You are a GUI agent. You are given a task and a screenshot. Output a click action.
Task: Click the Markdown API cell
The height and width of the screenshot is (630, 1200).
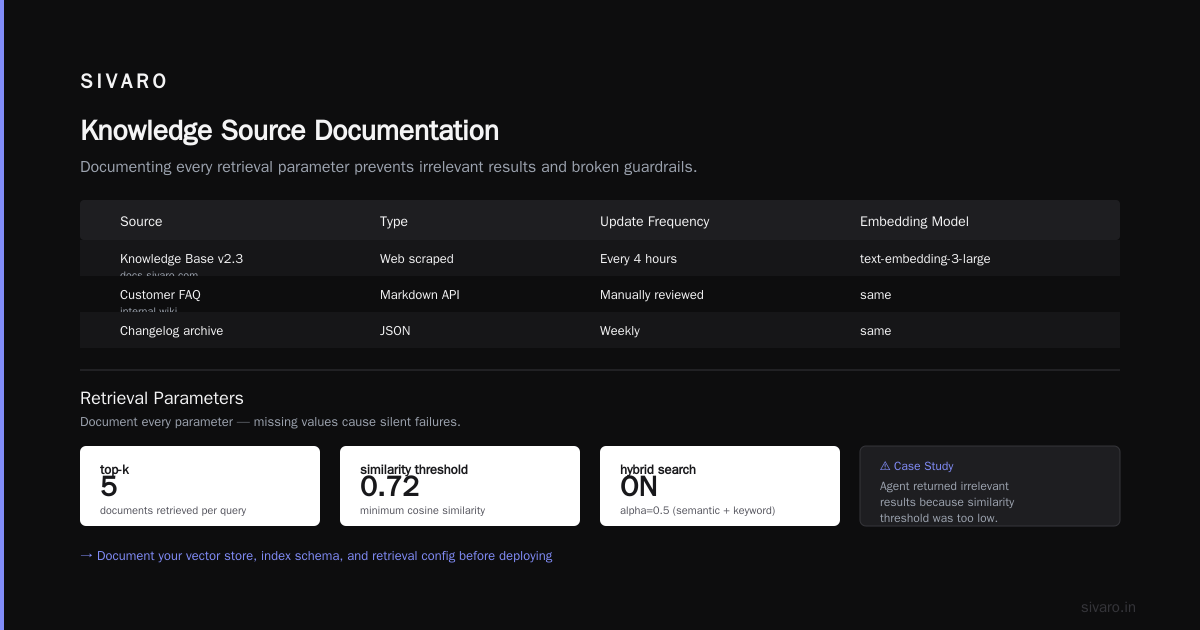(x=420, y=294)
